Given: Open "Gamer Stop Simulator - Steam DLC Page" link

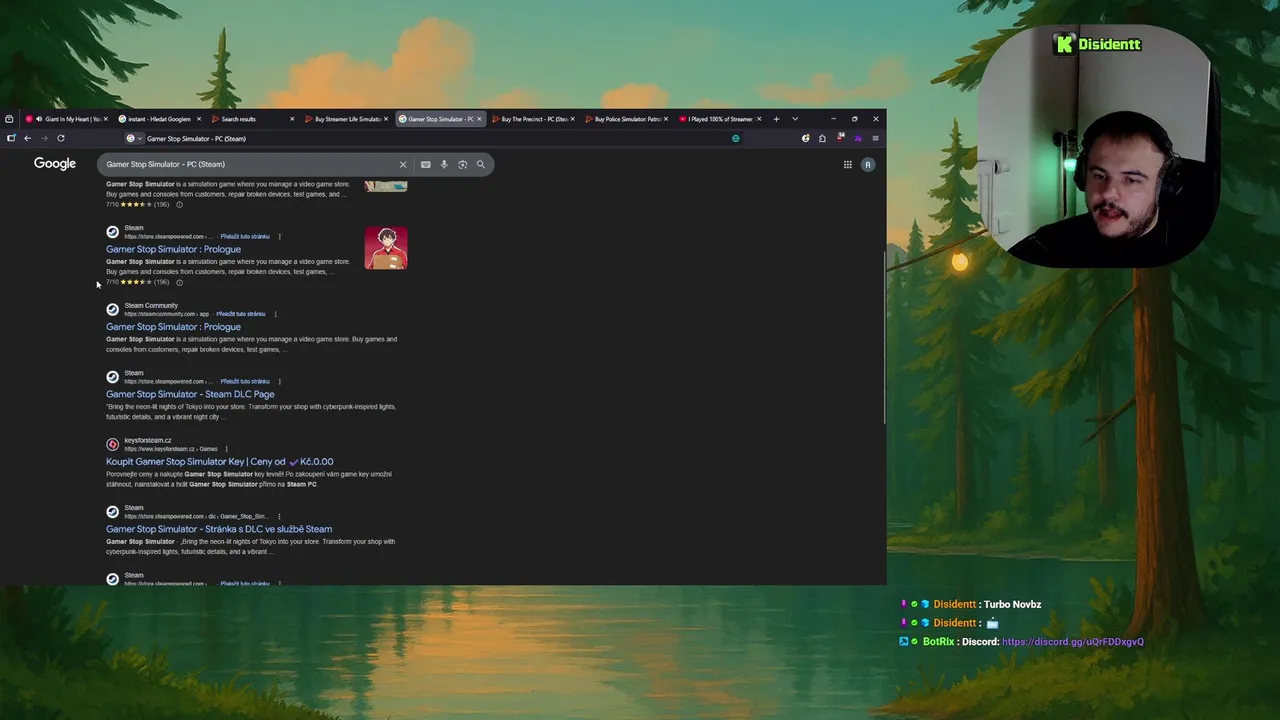Looking at the screenshot, I should [x=190, y=394].
